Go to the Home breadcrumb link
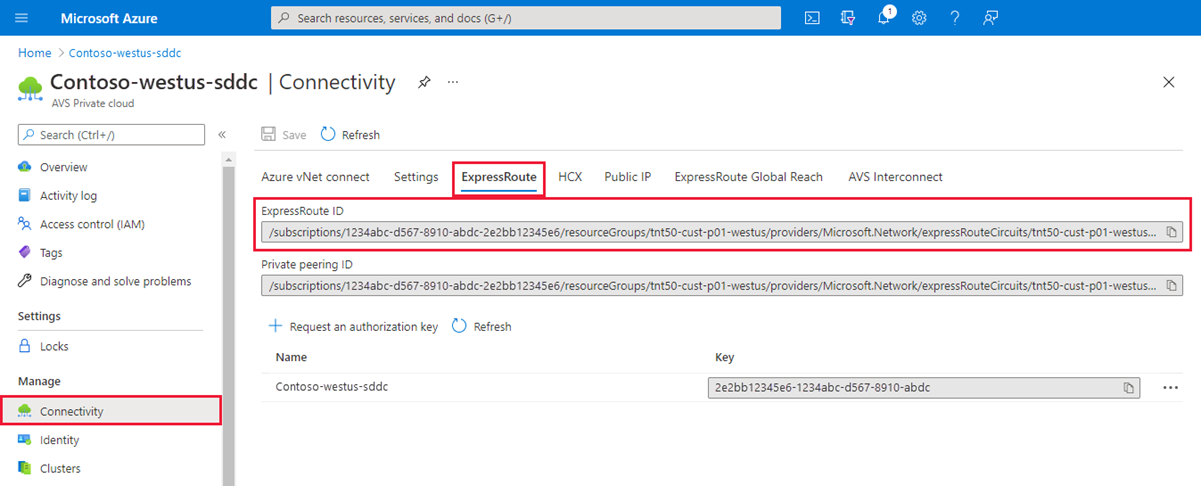 coord(34,53)
